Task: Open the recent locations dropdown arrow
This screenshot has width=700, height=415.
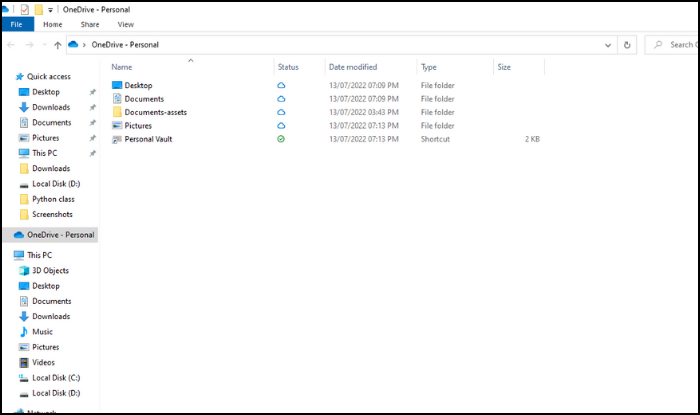Action: coord(43,45)
